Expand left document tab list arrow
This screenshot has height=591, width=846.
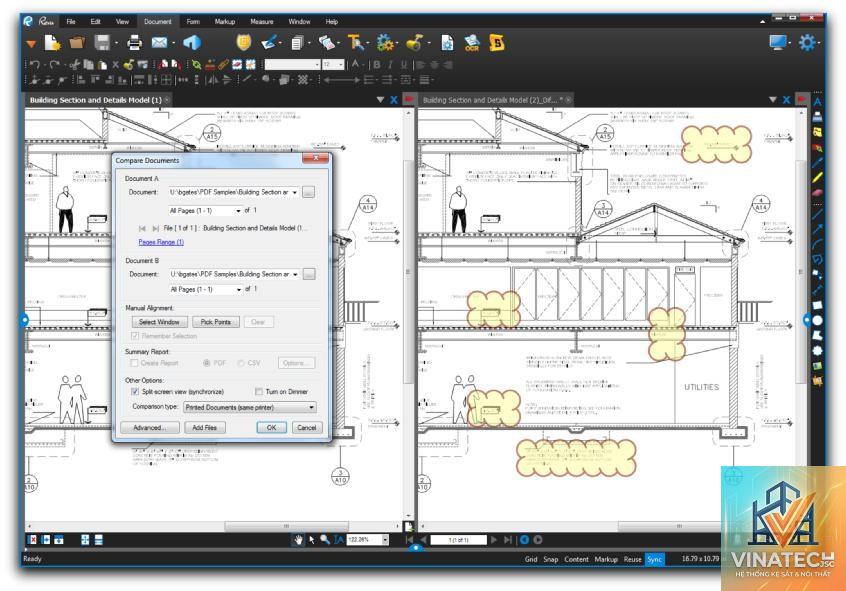(x=380, y=100)
